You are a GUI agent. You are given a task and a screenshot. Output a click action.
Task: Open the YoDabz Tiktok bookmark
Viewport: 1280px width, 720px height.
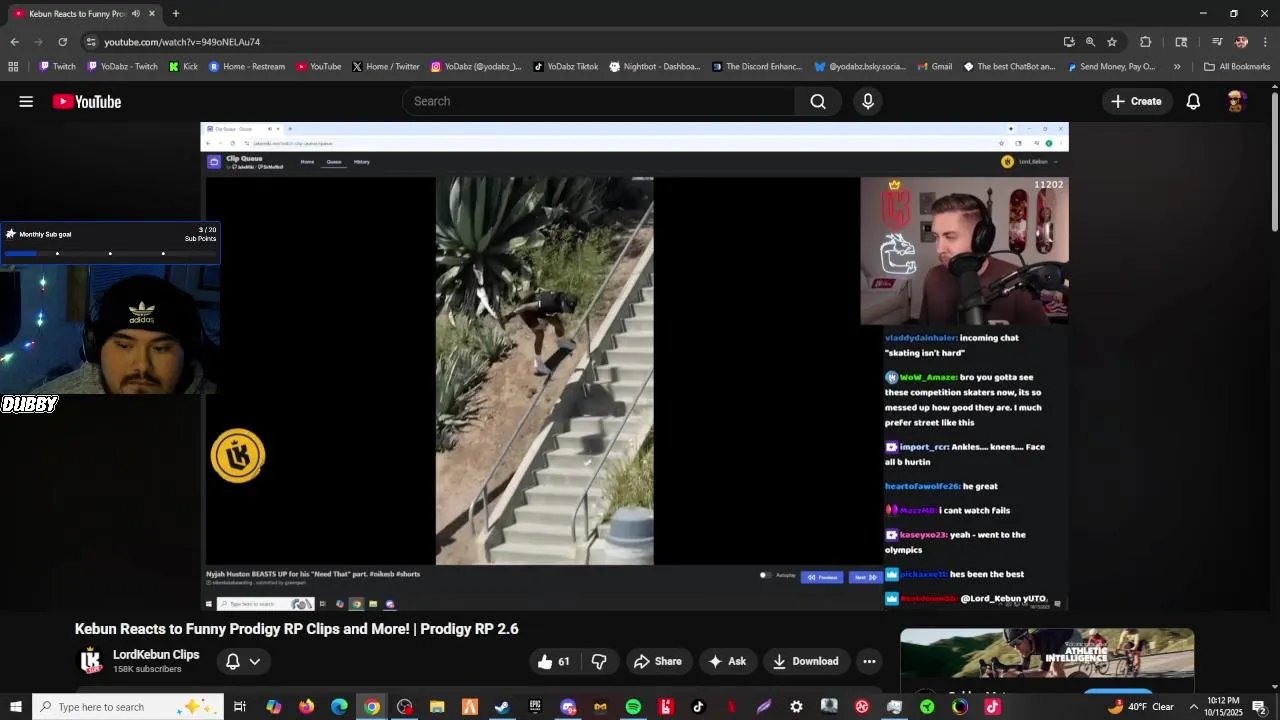tap(565, 67)
